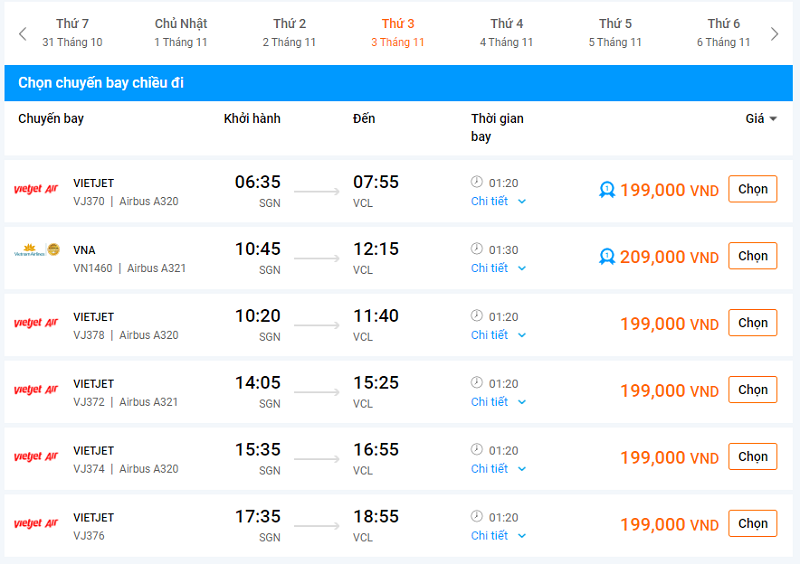Screen dimensions: 800x564
Task: Expand Chi tiết details for flight VN1460
Action: pos(498,268)
